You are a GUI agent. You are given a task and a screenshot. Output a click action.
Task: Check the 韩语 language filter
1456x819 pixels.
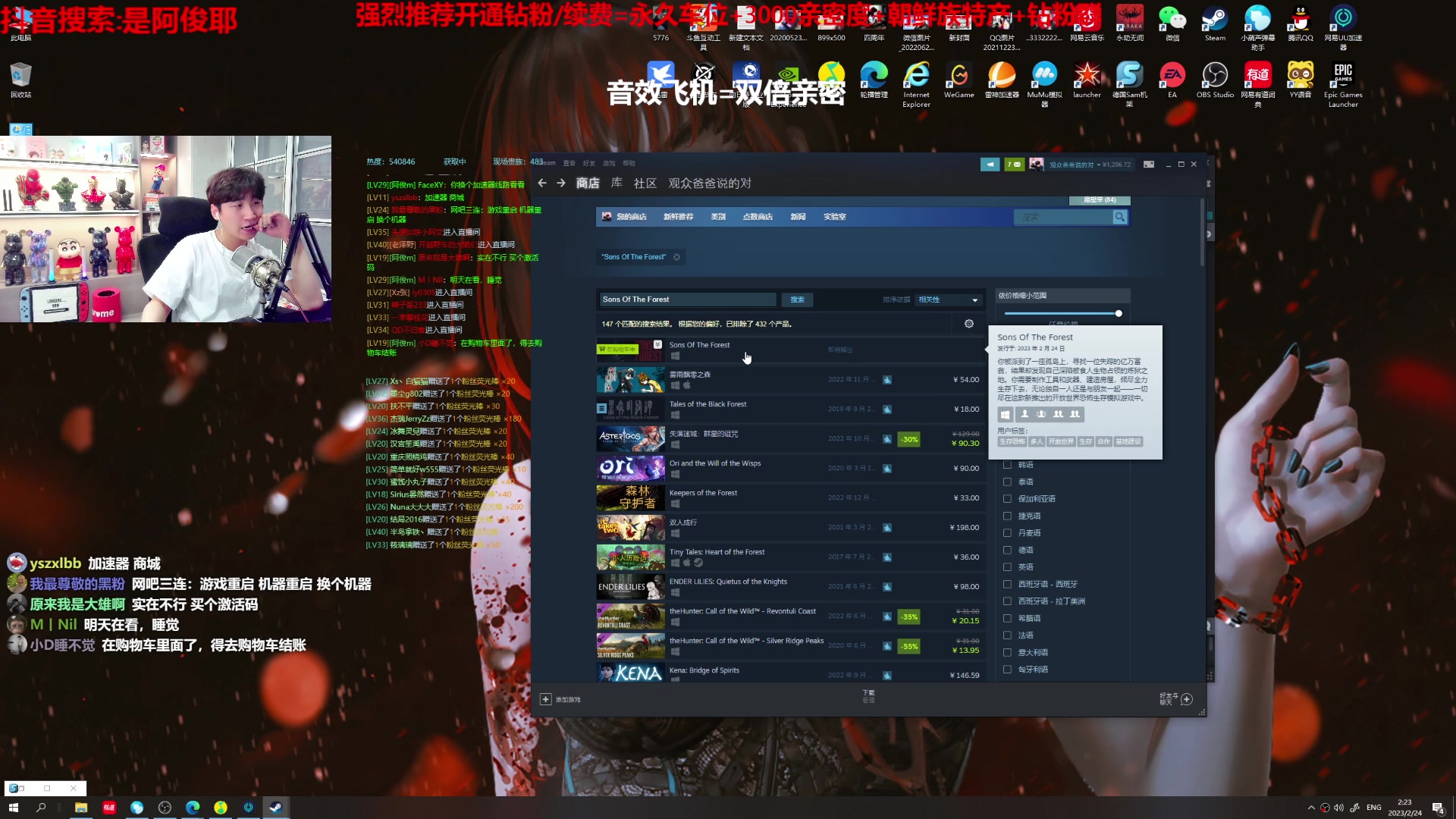pos(1007,465)
